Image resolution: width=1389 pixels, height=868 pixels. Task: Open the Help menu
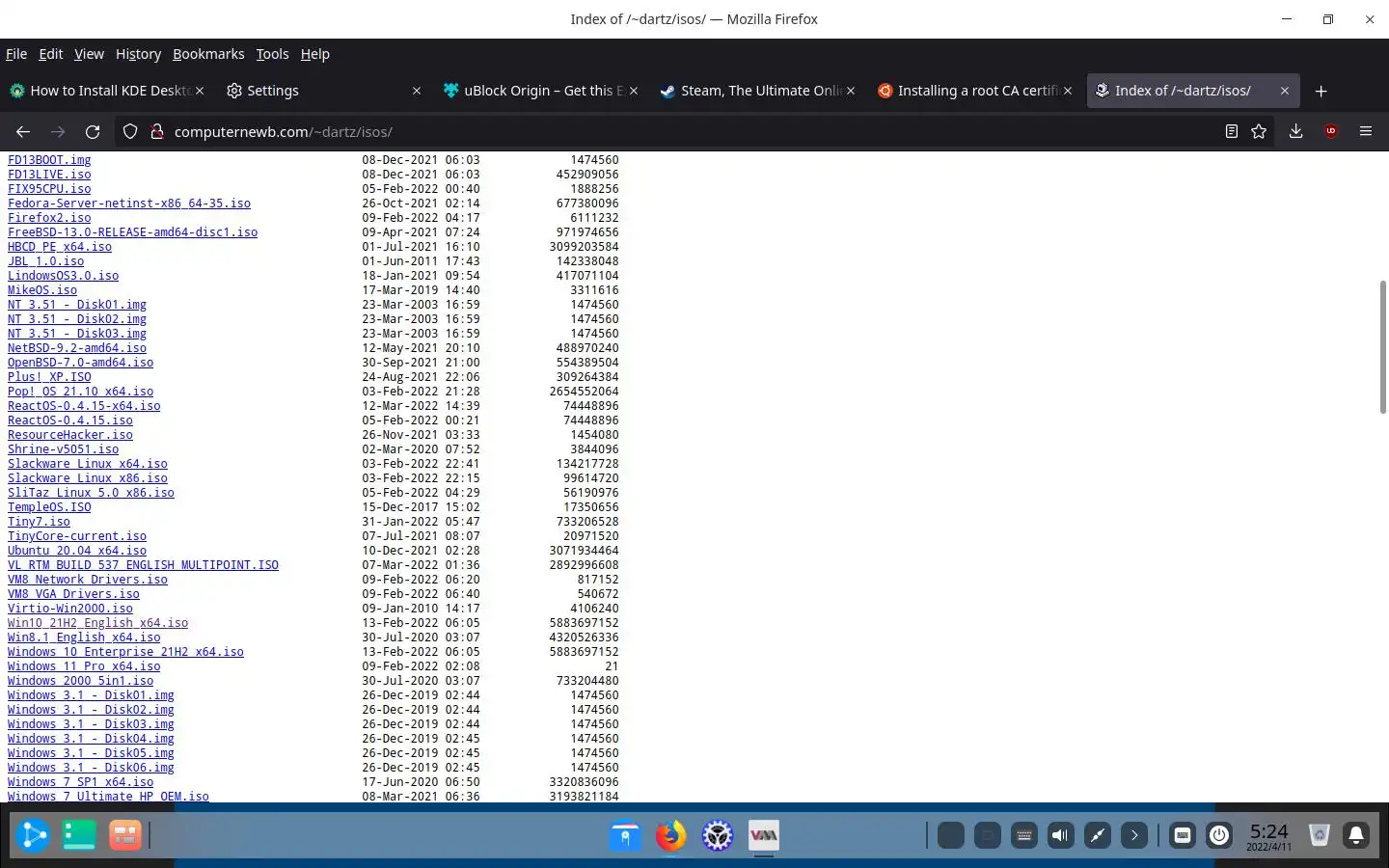coord(314,54)
